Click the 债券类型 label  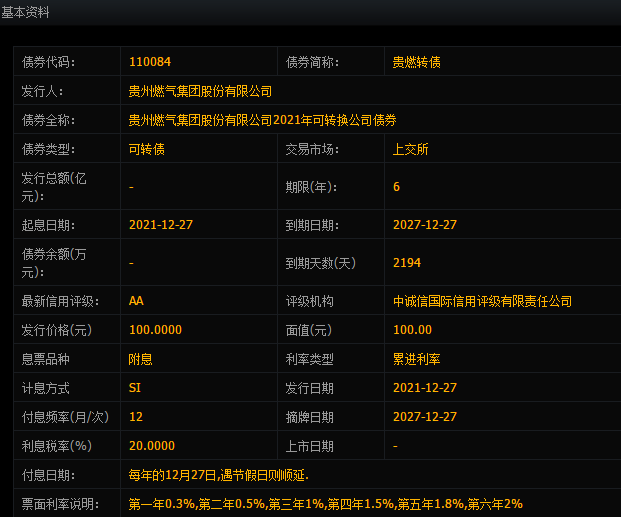pos(48,149)
